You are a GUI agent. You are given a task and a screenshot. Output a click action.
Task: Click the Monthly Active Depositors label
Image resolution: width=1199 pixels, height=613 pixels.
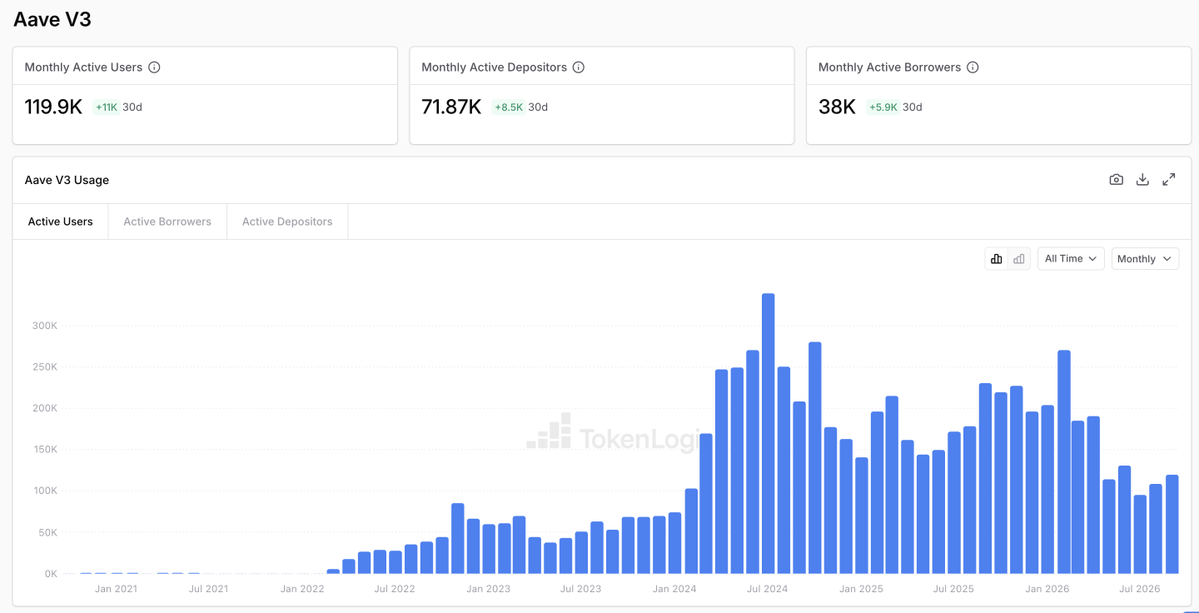pyautogui.click(x=494, y=67)
